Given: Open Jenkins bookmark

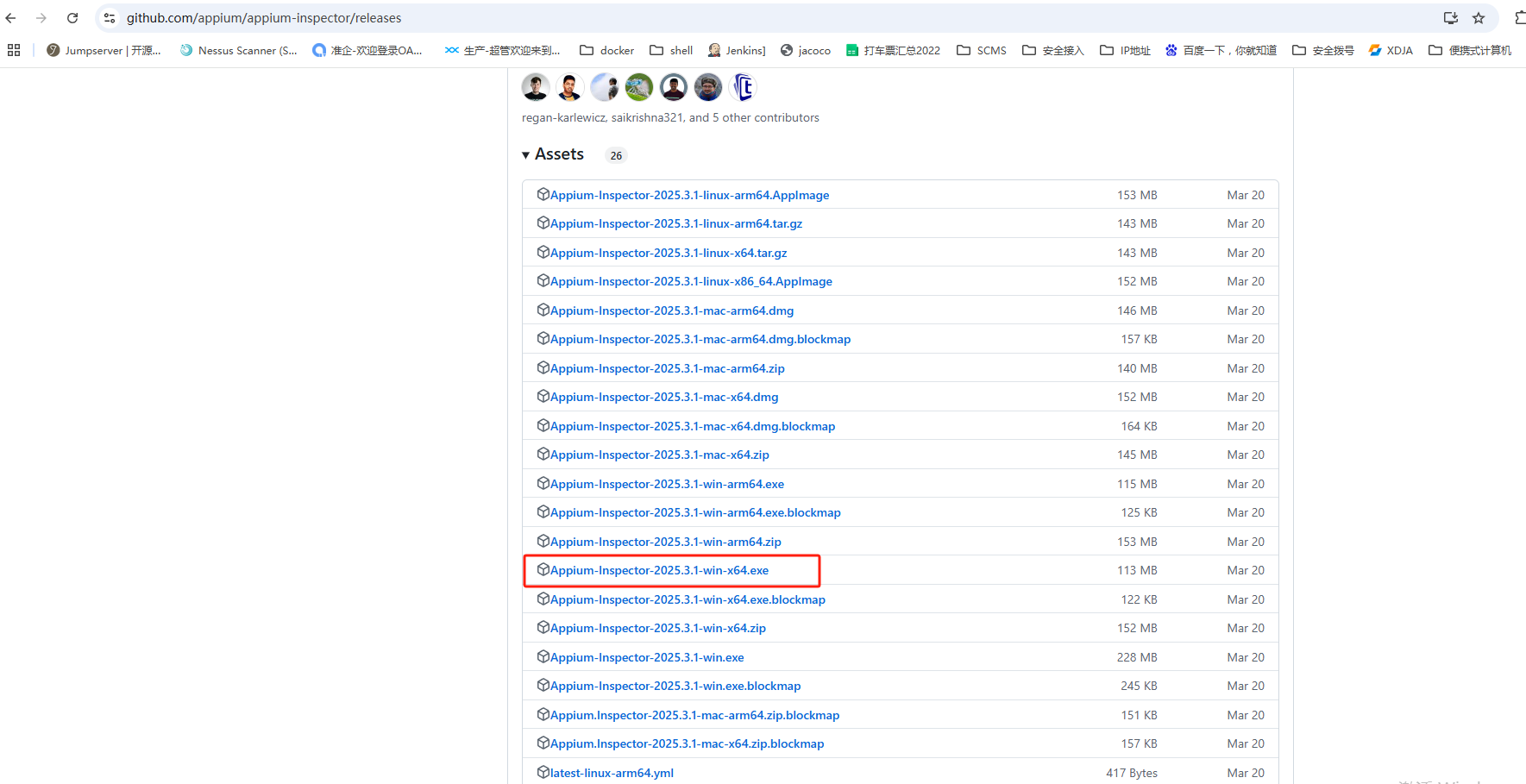Looking at the screenshot, I should pyautogui.click(x=737, y=50).
